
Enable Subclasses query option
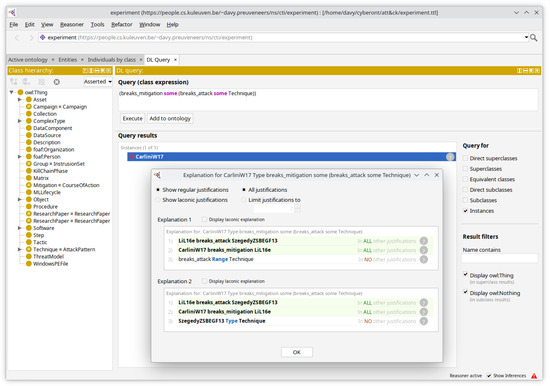[x=465, y=200]
